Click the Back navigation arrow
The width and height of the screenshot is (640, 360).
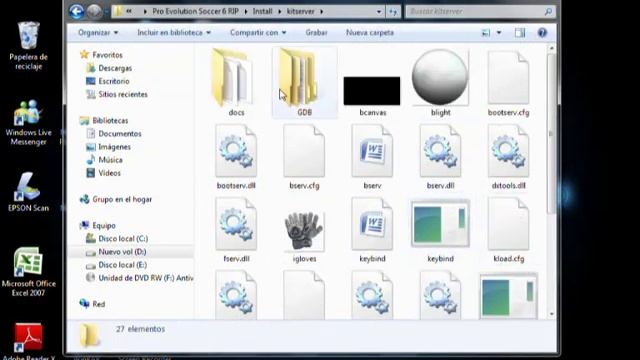tap(77, 11)
